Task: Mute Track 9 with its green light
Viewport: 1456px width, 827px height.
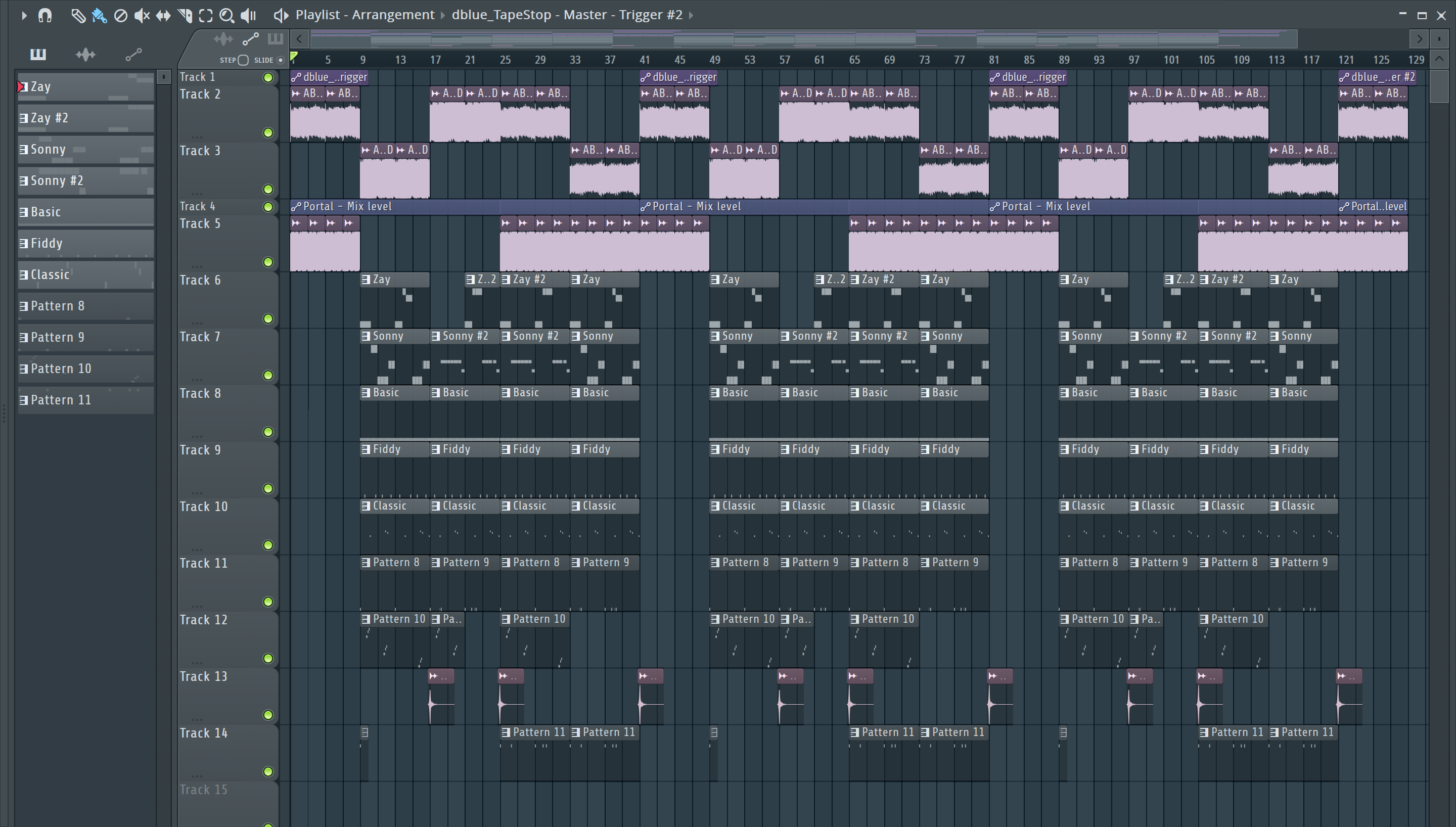Action: [x=268, y=488]
